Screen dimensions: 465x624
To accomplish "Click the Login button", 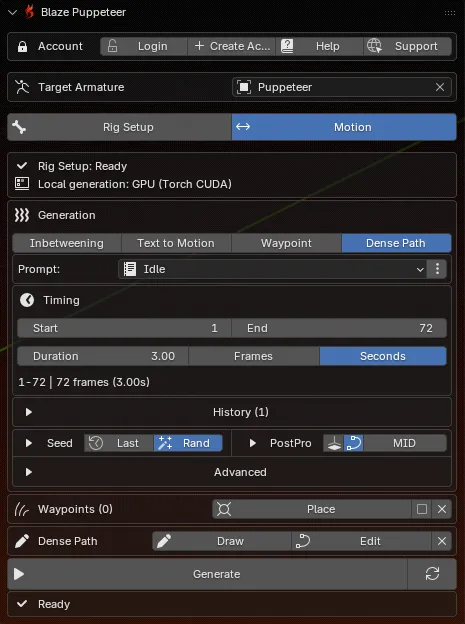I will coord(143,47).
